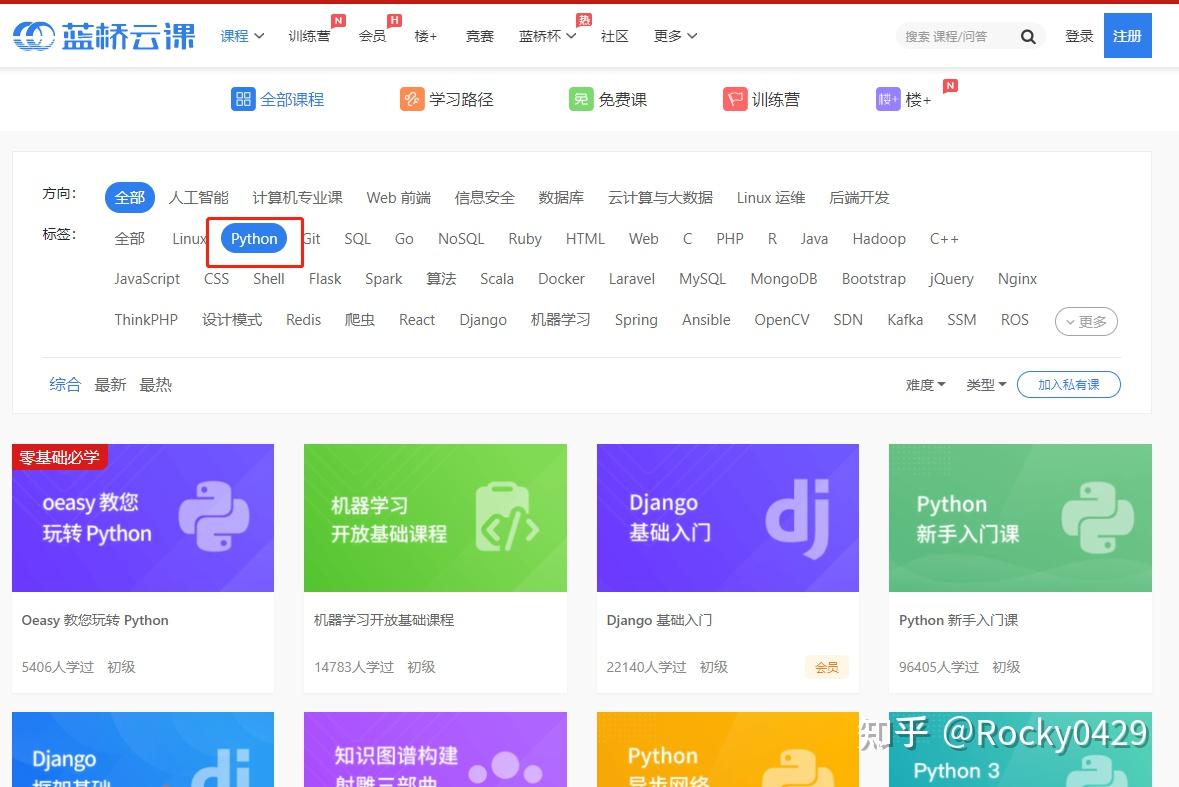Select the HTML tag
Screen dimensions: 1179x787
tap(585, 239)
